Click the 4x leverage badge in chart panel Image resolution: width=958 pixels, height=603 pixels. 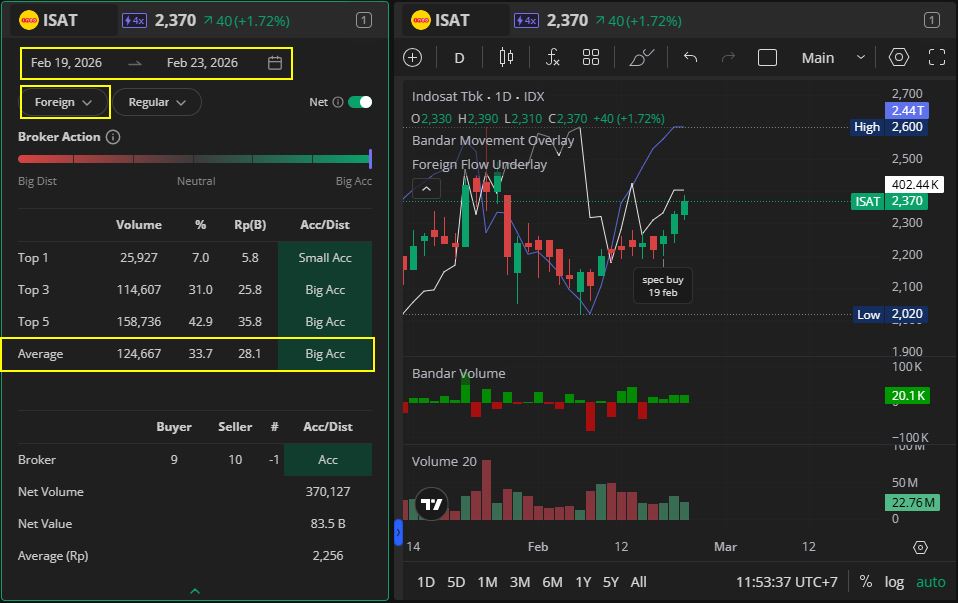coord(526,21)
